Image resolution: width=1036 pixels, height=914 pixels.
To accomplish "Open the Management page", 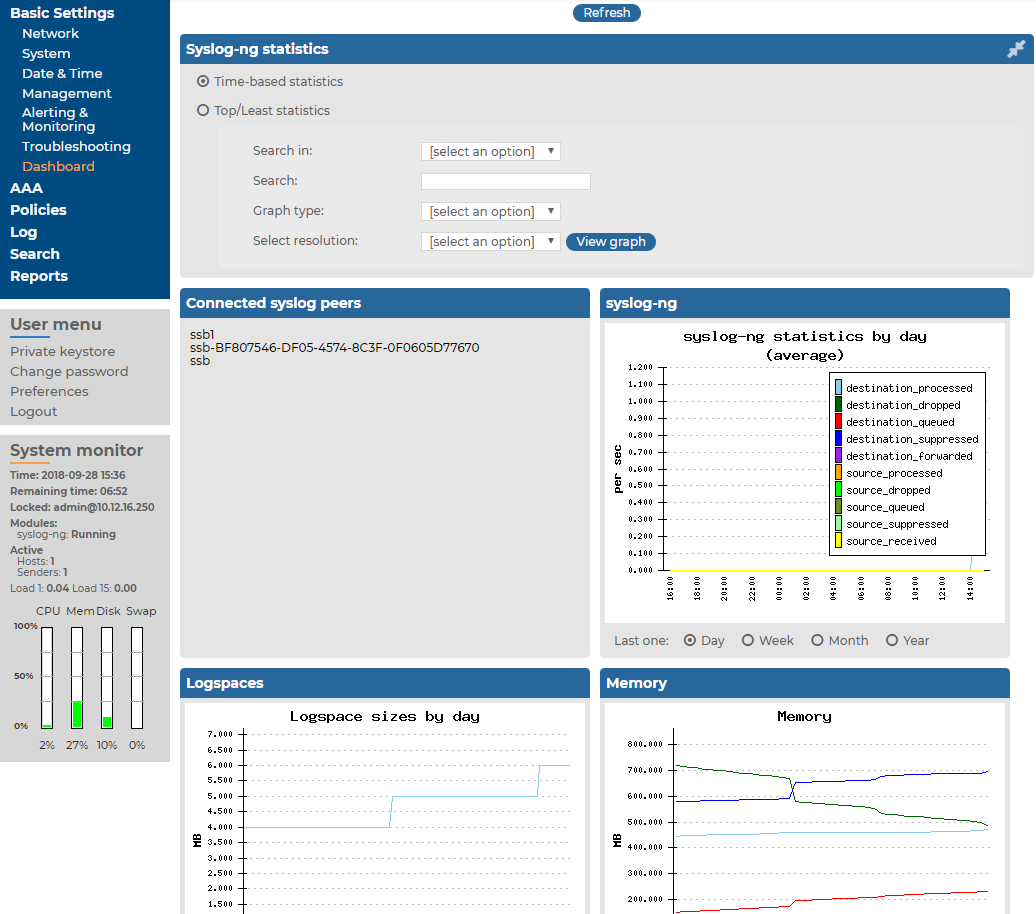I will pos(67,94).
